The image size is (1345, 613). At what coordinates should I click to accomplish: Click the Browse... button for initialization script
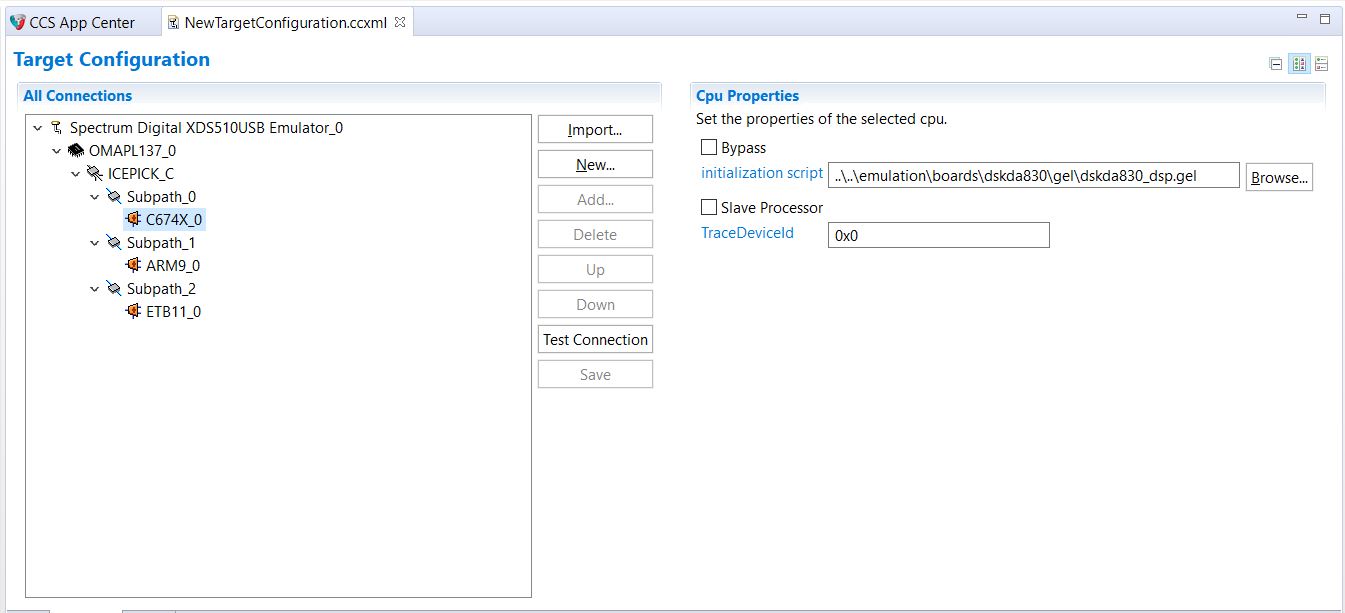pyautogui.click(x=1279, y=177)
